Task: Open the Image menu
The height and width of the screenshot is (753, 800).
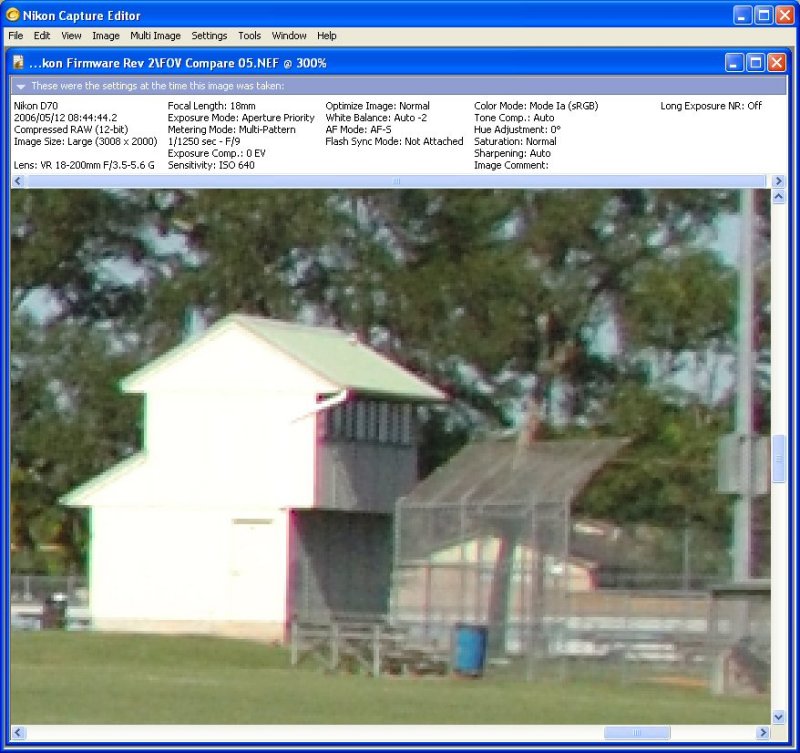Action: point(106,36)
